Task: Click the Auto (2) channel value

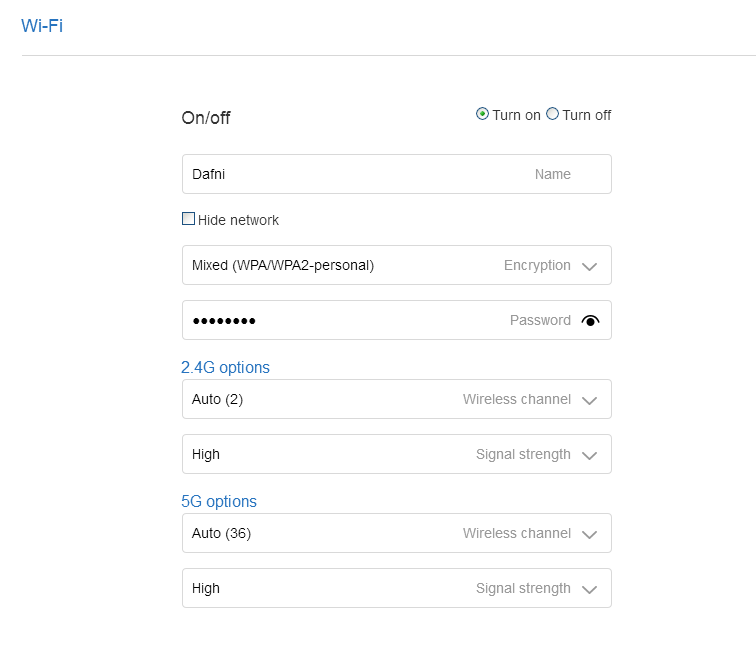Action: (x=218, y=399)
